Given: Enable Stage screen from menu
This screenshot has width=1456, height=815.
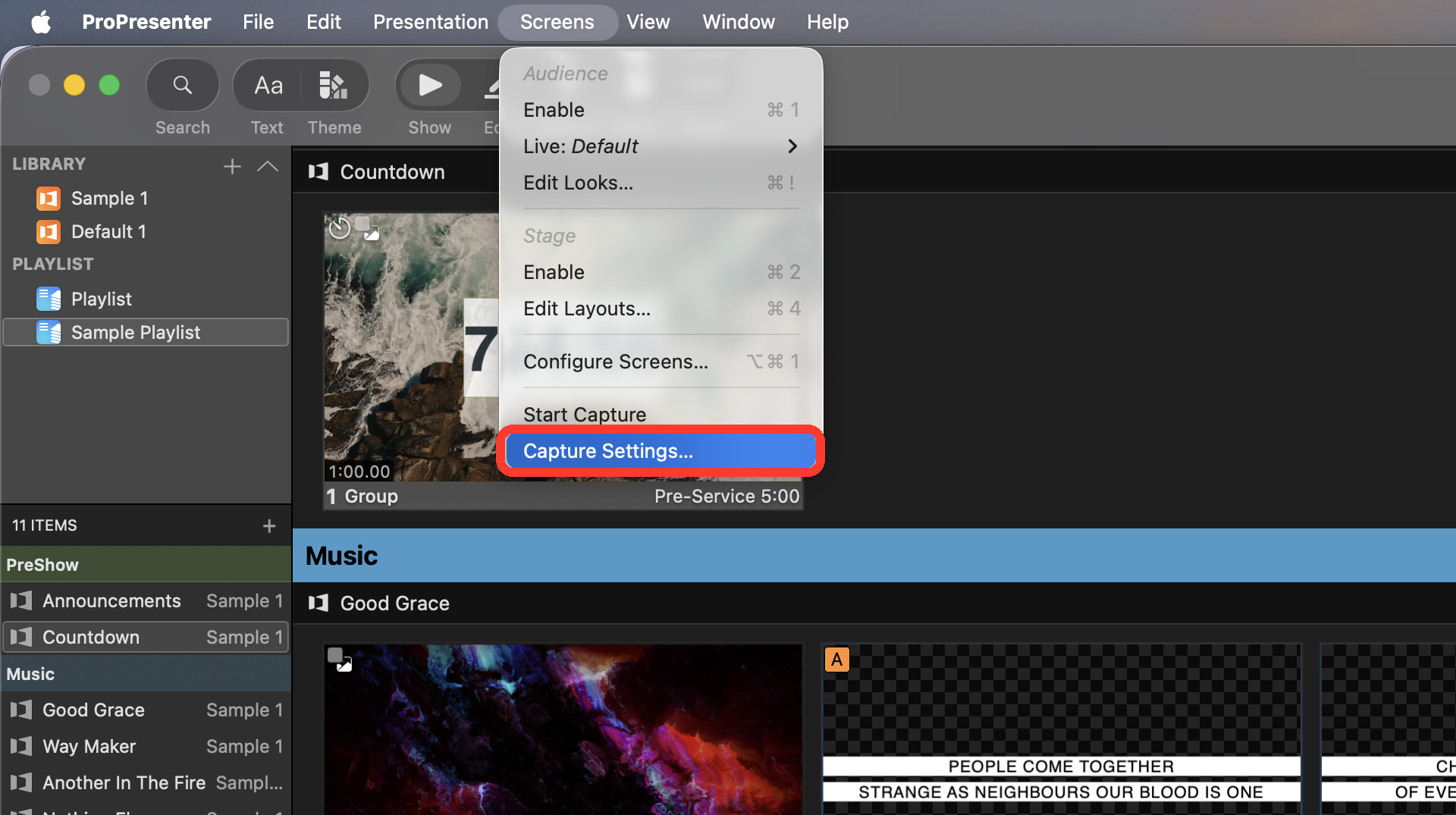Looking at the screenshot, I should click(661, 272).
